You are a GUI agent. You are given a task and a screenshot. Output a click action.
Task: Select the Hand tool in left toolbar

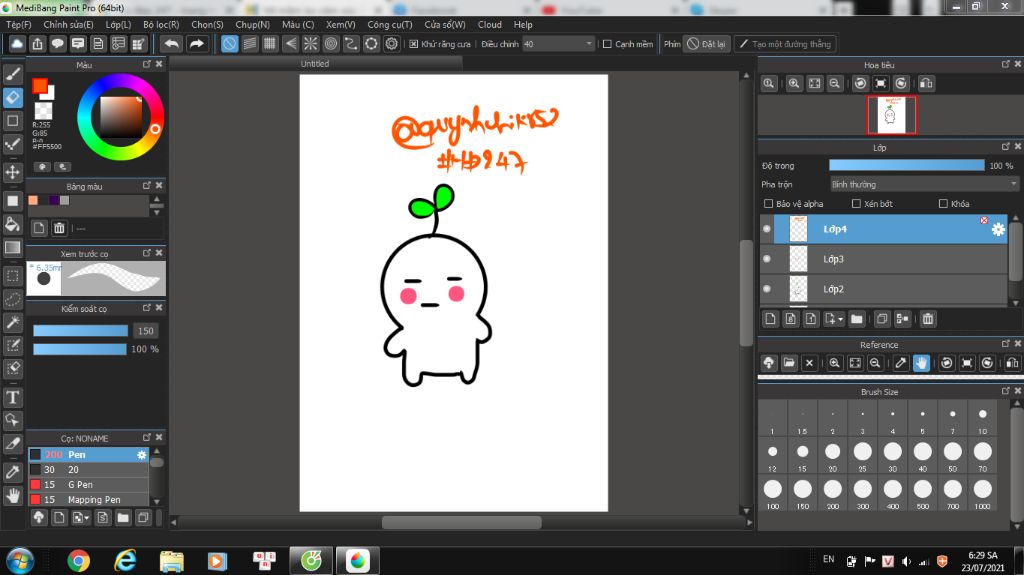click(12, 496)
